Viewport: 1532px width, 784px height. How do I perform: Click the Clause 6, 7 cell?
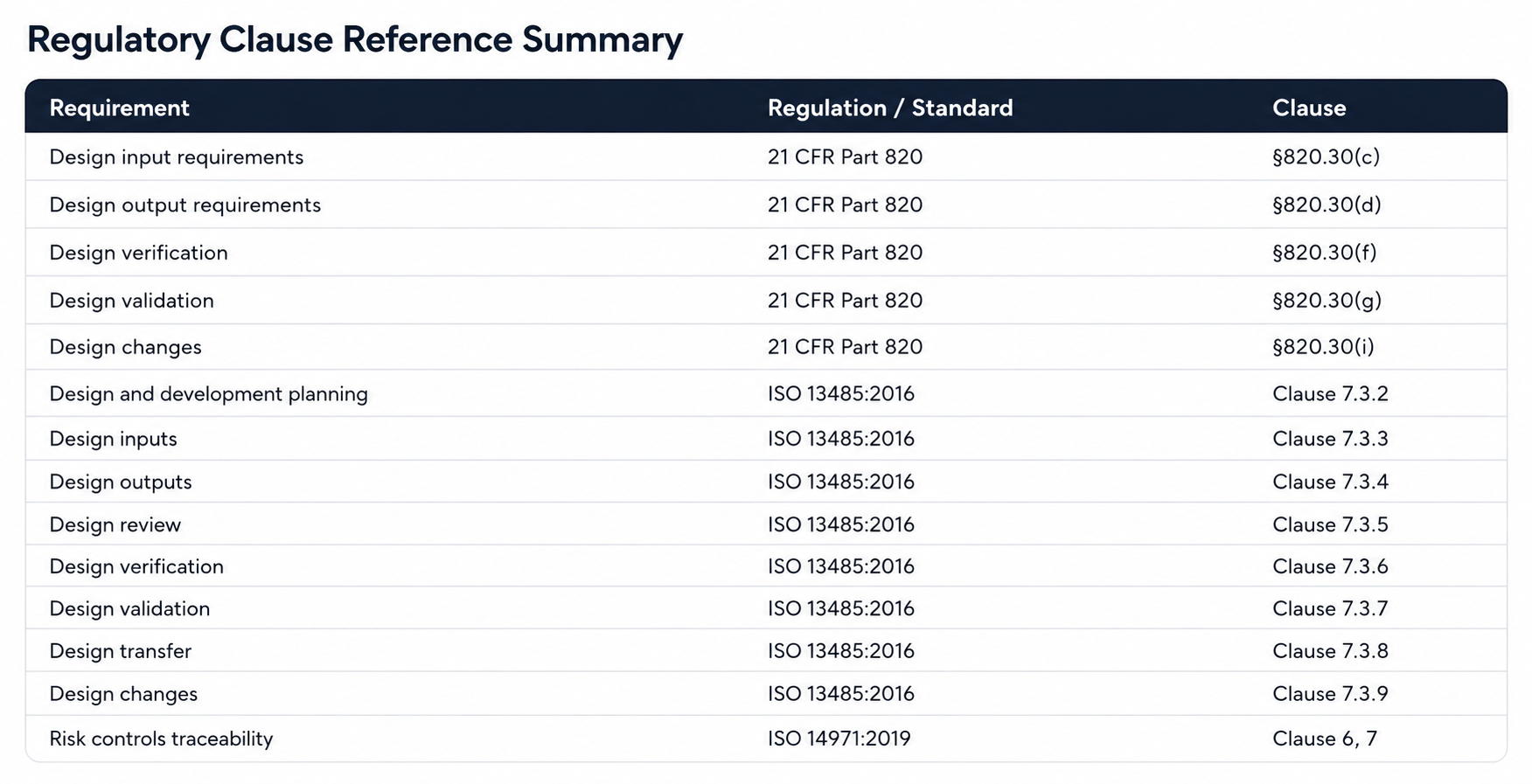pos(1325,739)
